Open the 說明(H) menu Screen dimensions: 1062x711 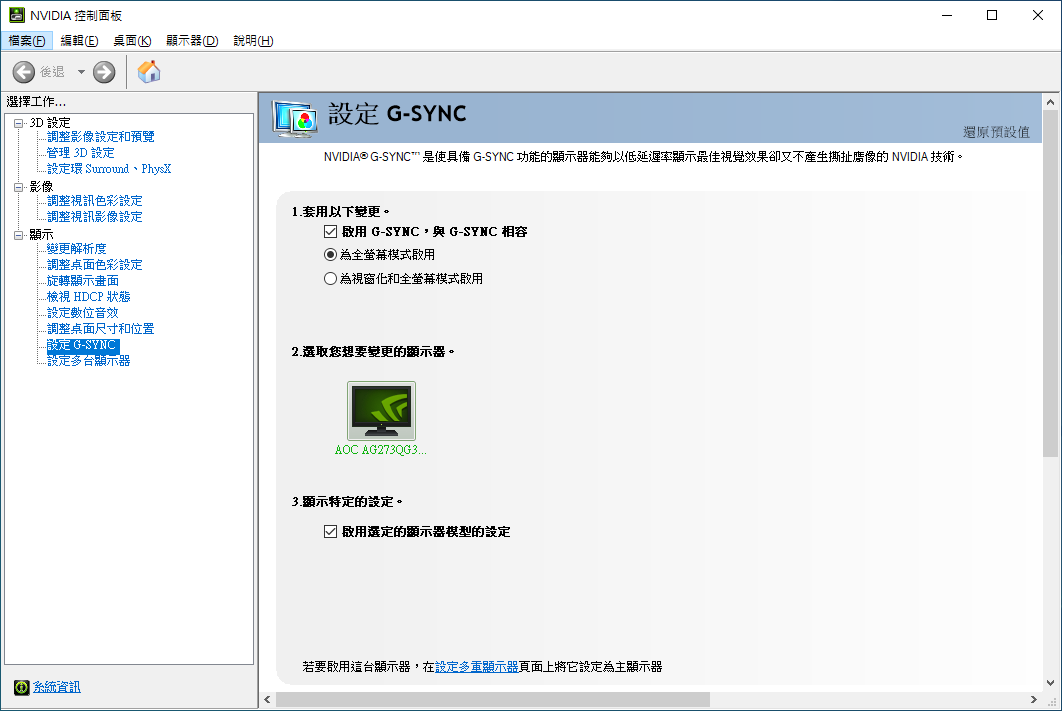pyautogui.click(x=253, y=41)
